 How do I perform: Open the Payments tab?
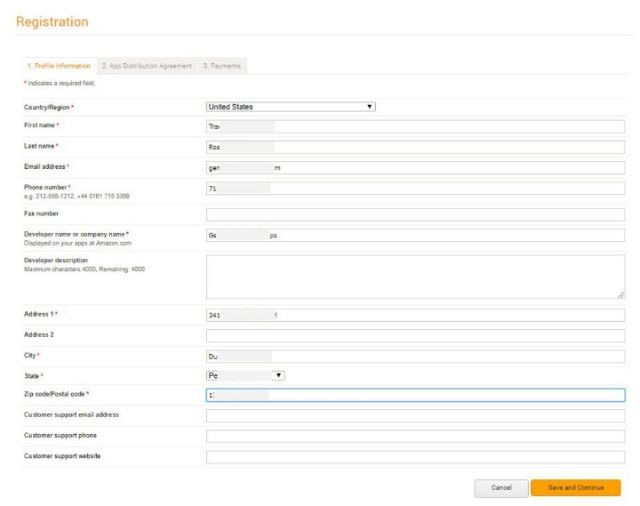click(222, 66)
